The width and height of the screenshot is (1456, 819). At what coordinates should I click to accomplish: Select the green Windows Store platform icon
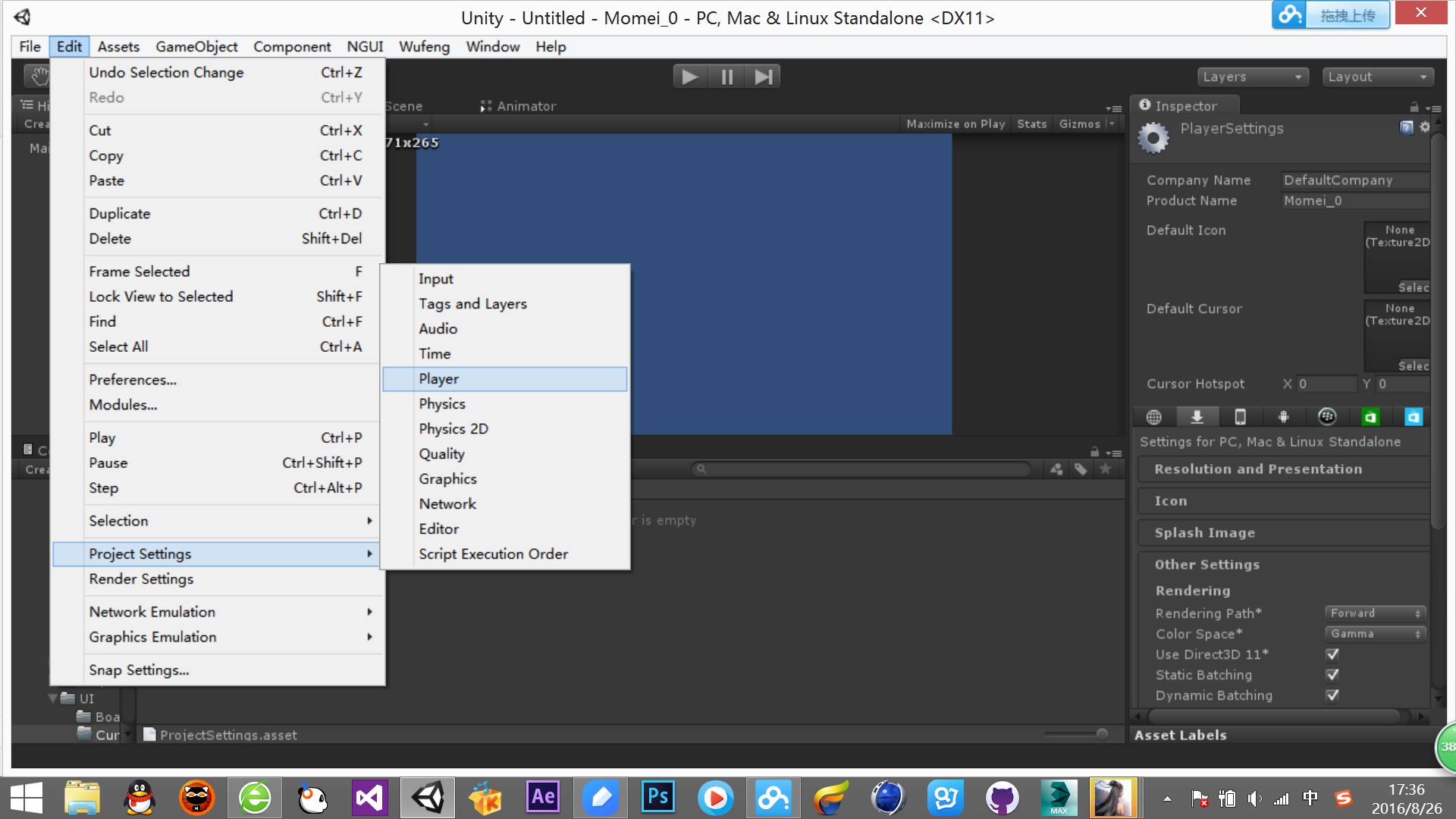point(1370,417)
